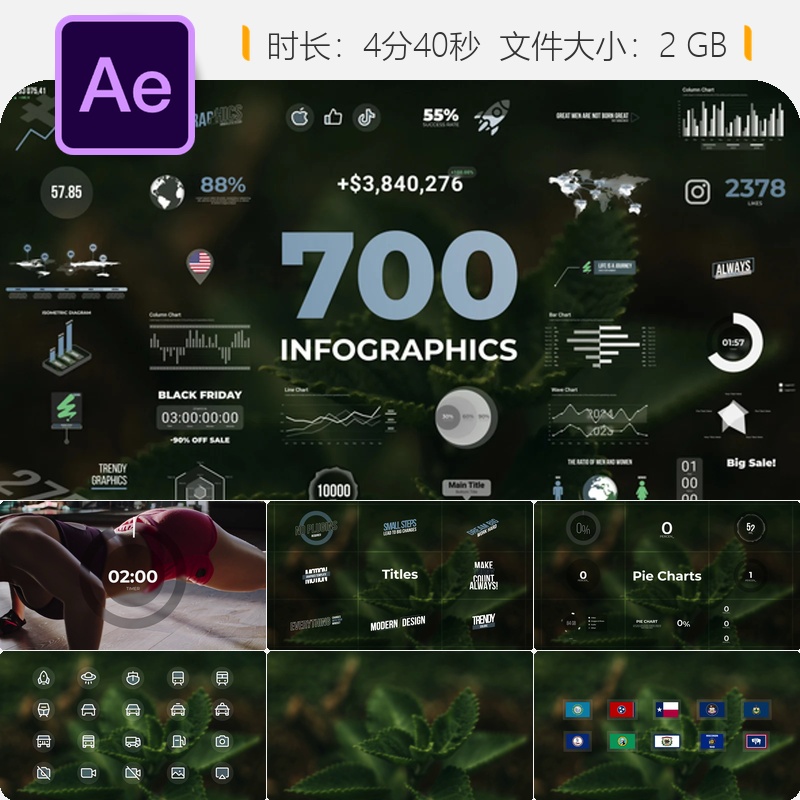Switch to the Pie Charts panel
Viewport: 800px width, 800px height.
click(x=667, y=575)
